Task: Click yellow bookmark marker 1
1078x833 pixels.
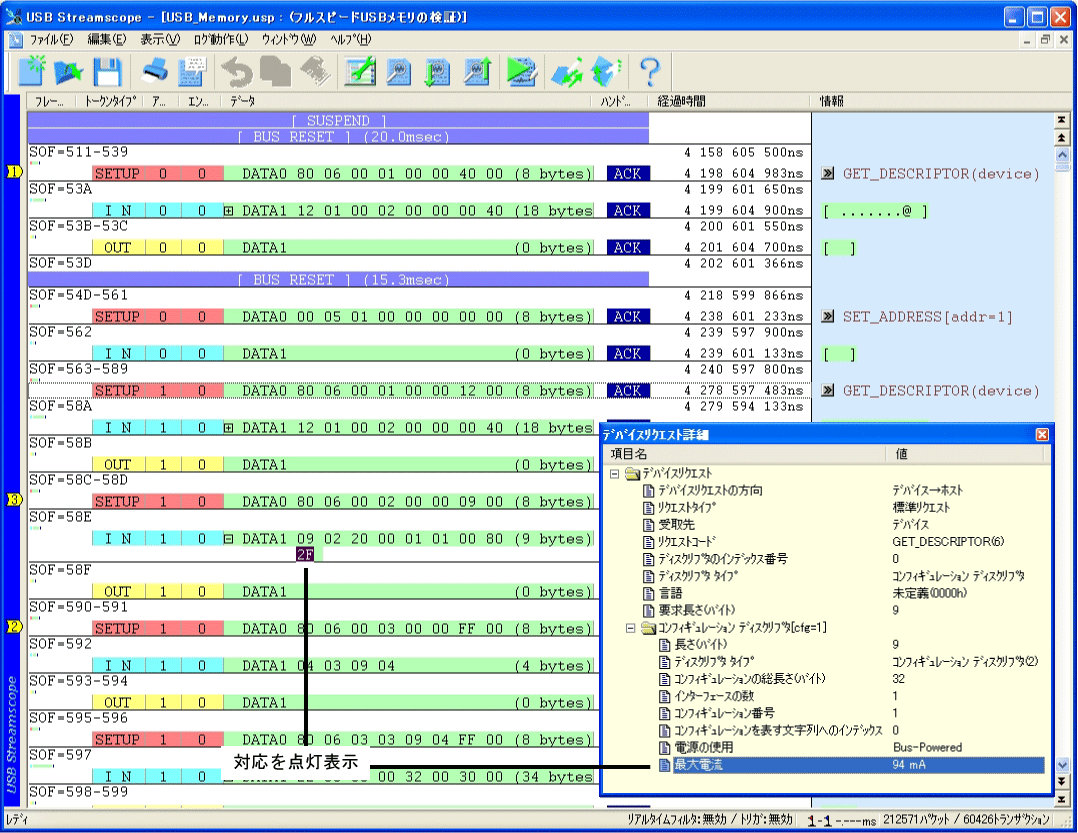Action: point(14,171)
